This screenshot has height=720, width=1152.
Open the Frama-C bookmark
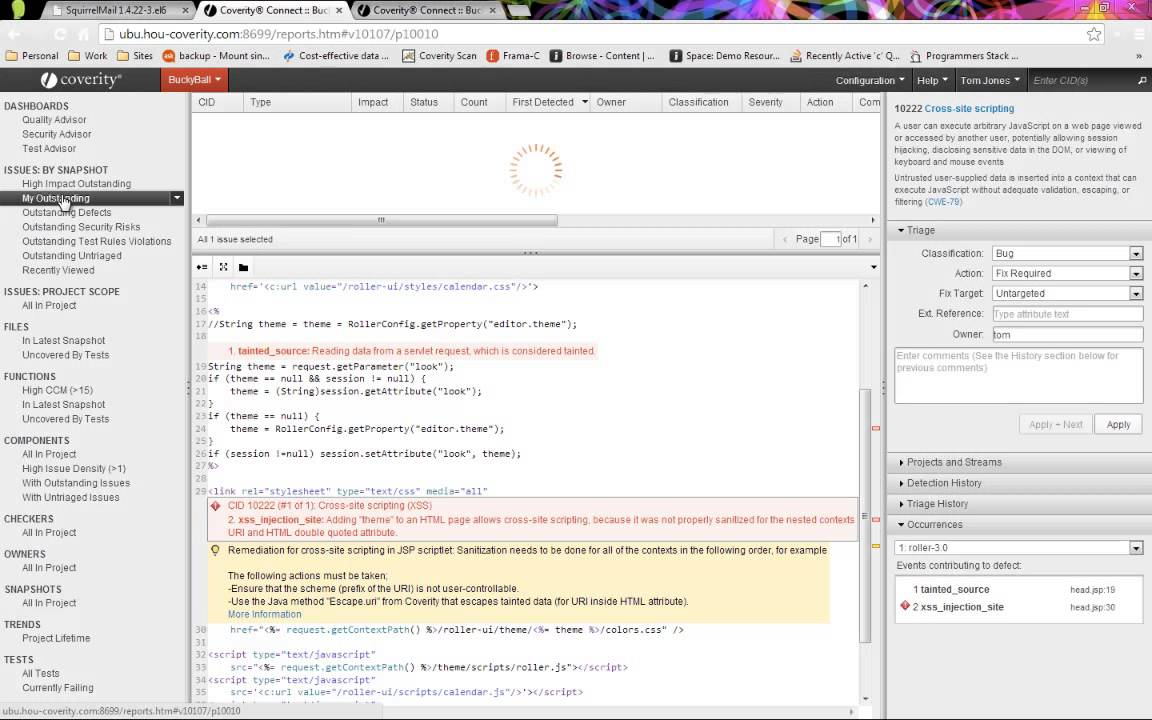[513, 56]
